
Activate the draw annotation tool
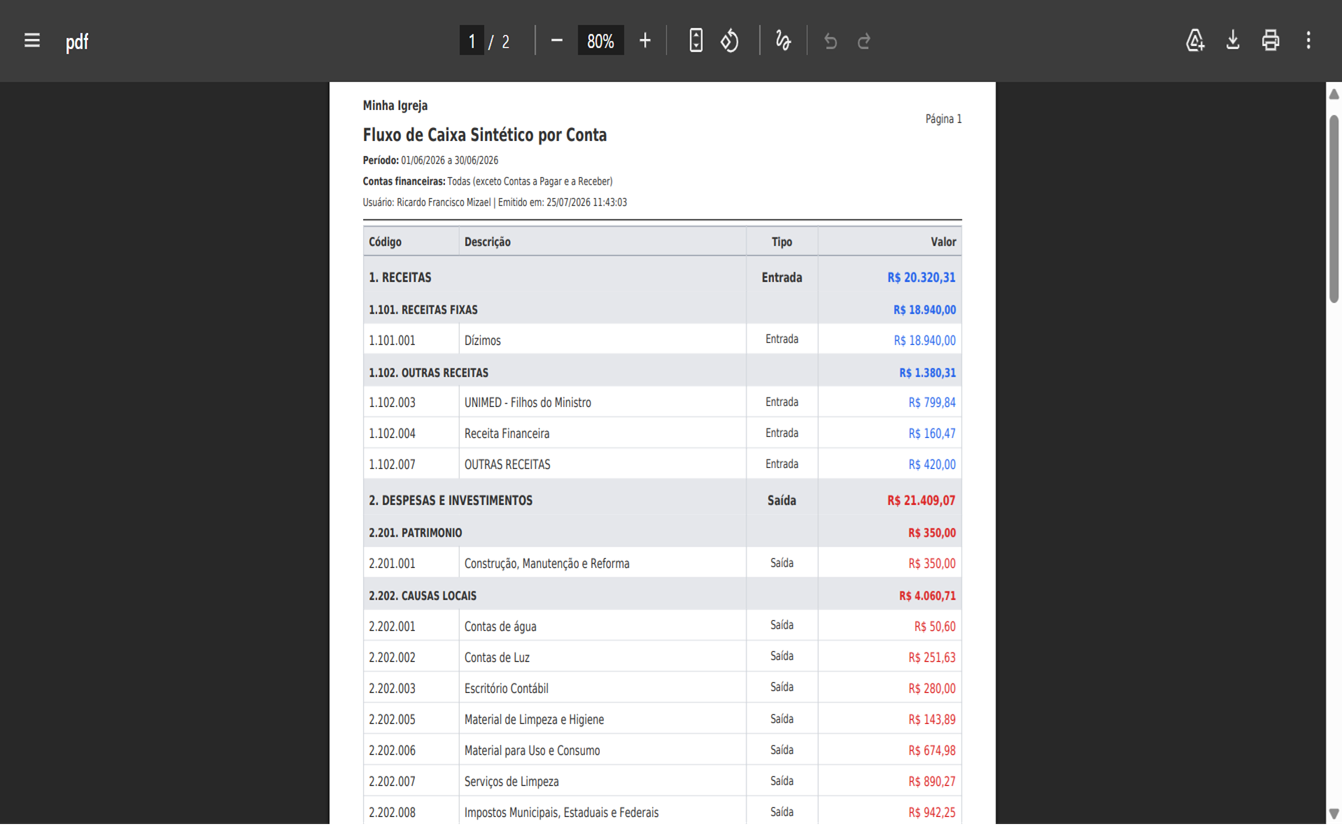click(783, 41)
